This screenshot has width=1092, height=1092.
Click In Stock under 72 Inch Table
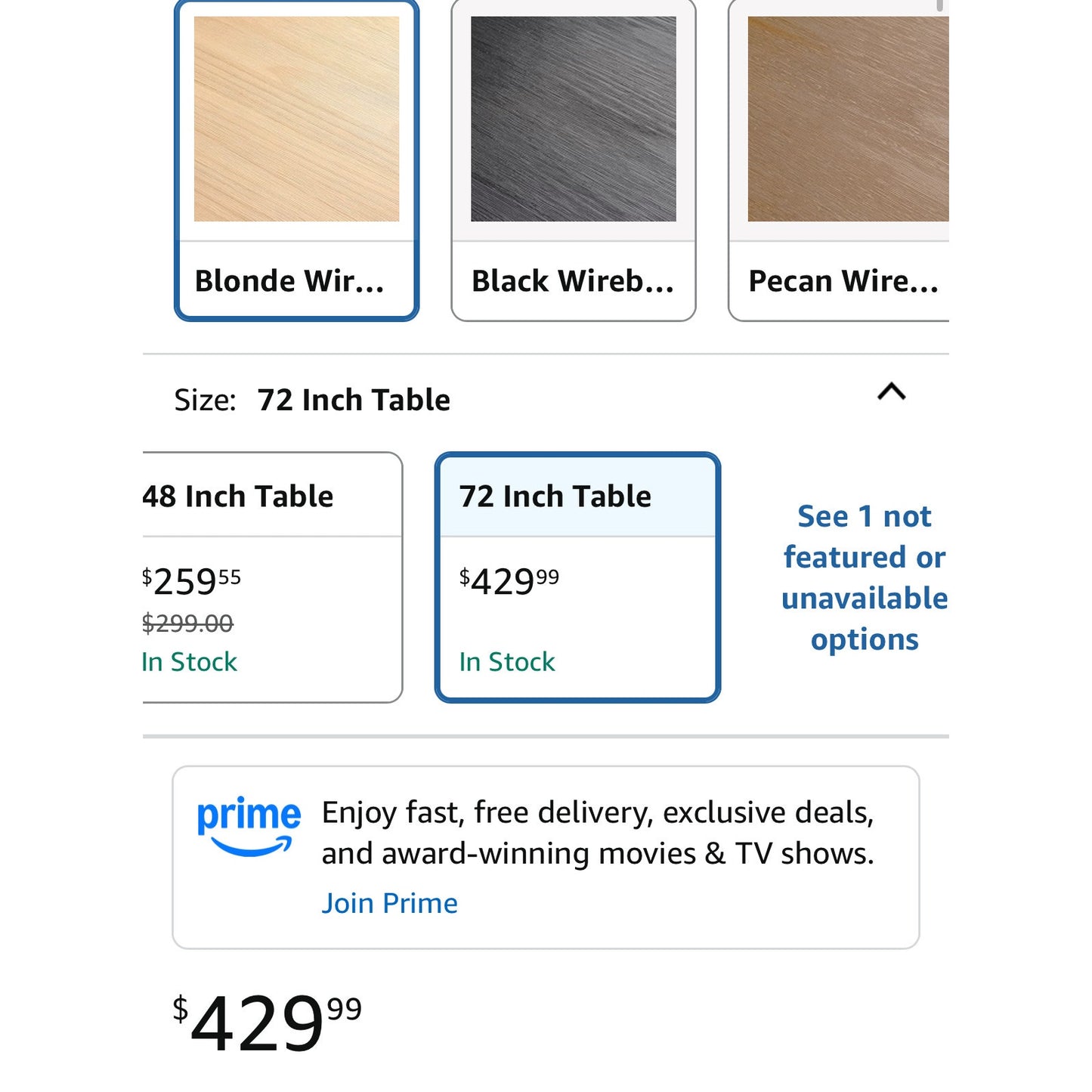tap(507, 662)
